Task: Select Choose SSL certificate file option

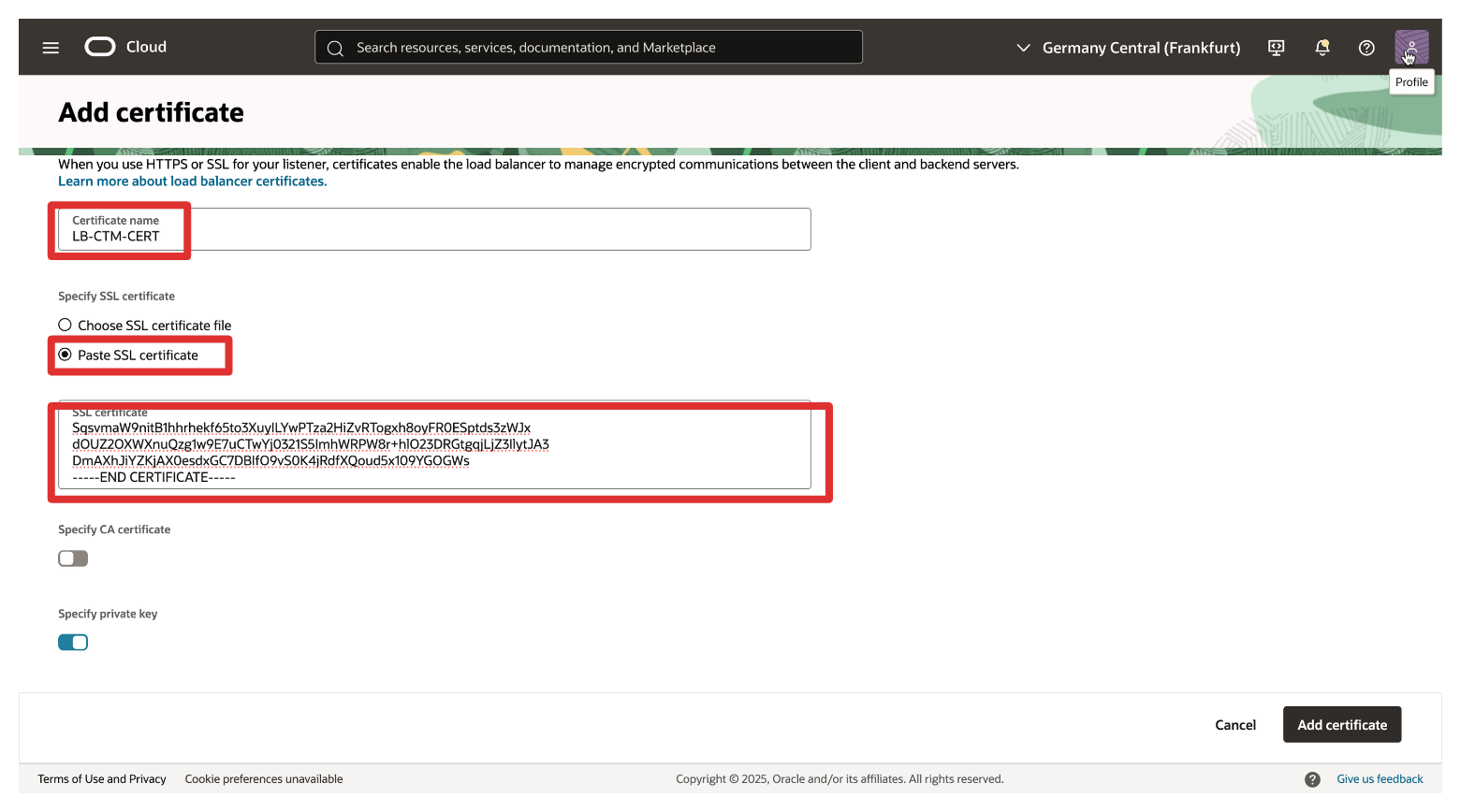Action: click(x=66, y=326)
